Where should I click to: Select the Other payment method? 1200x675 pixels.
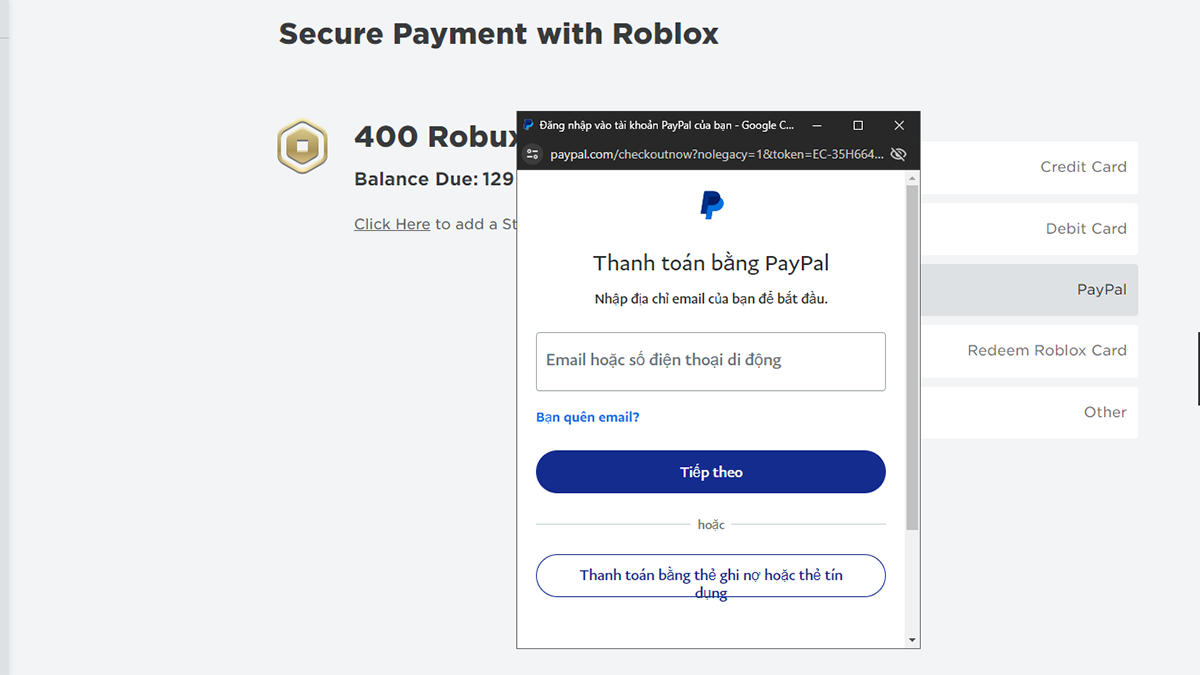(1105, 411)
